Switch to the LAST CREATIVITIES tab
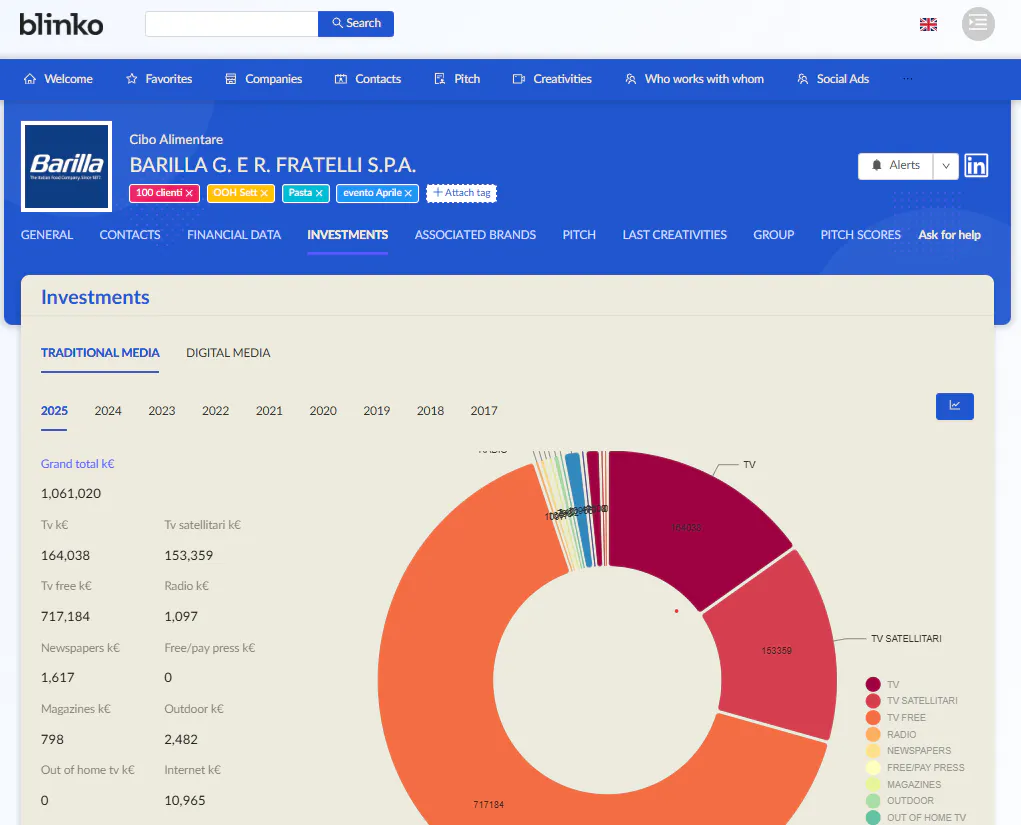Image resolution: width=1021 pixels, height=825 pixels. (675, 235)
